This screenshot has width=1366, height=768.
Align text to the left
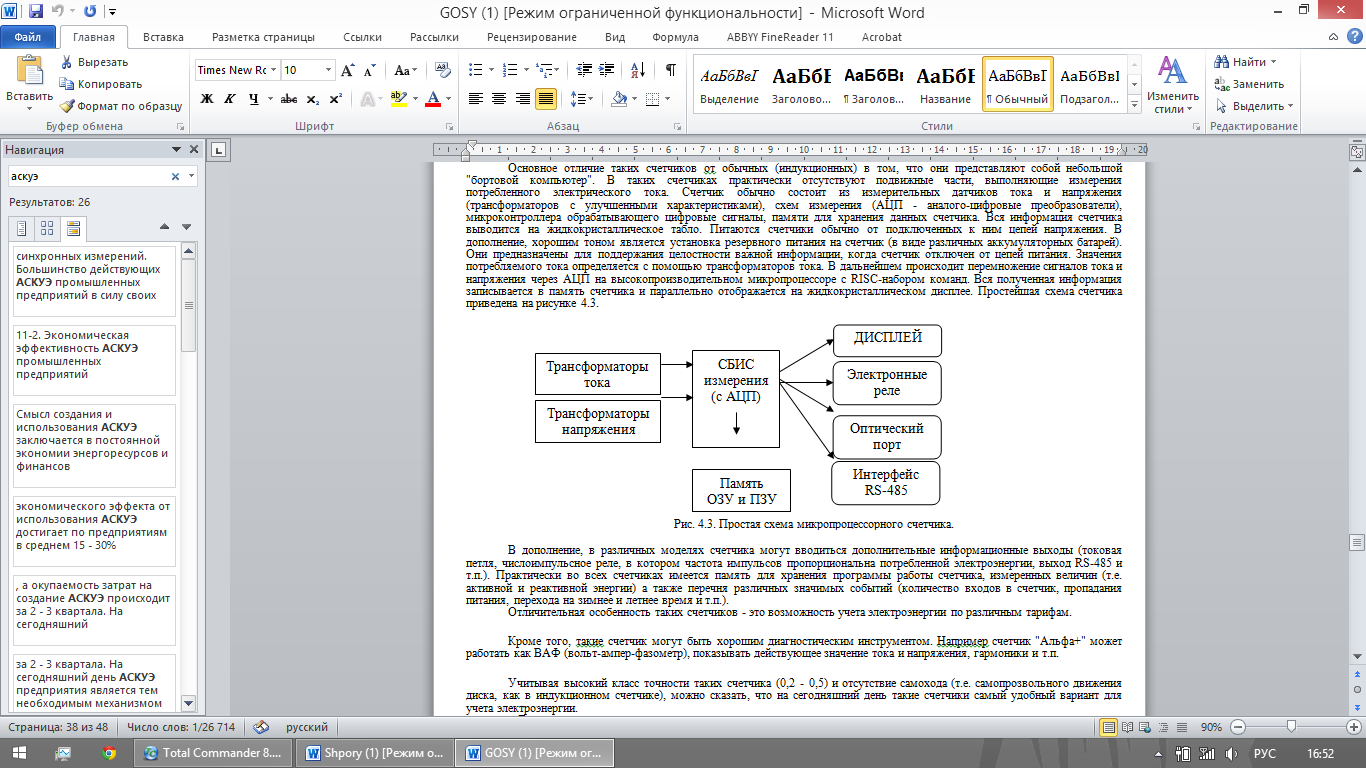(x=475, y=99)
